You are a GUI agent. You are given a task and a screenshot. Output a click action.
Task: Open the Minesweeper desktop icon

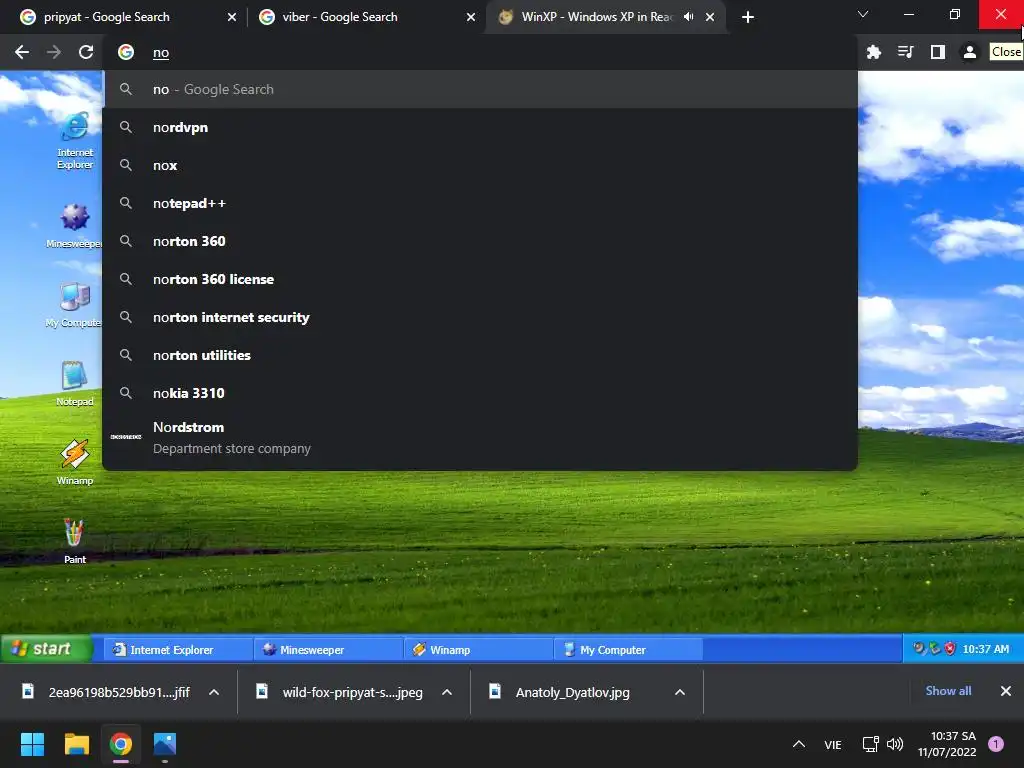74,226
